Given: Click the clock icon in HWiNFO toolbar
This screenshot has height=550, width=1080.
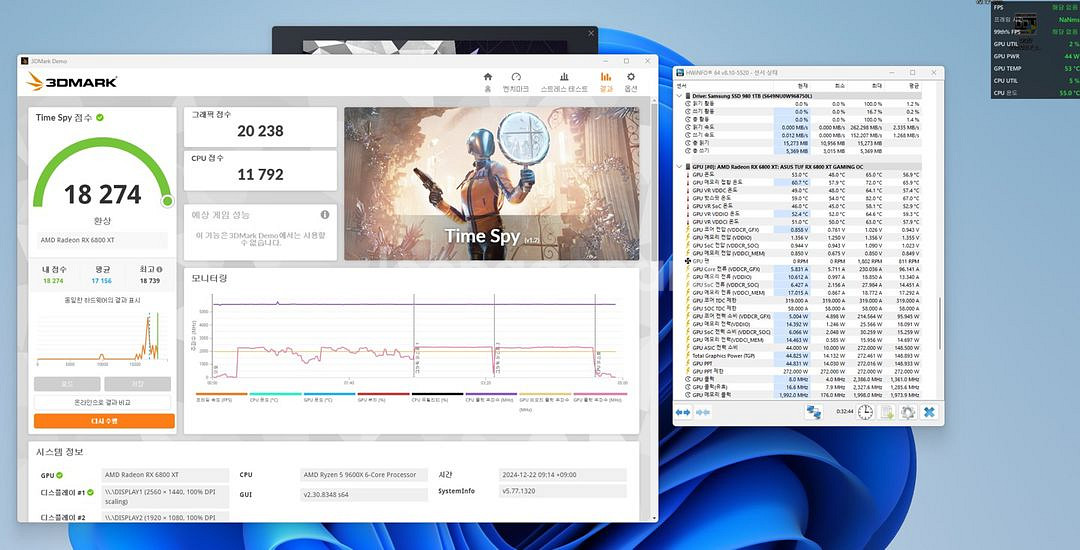Looking at the screenshot, I should [865, 412].
